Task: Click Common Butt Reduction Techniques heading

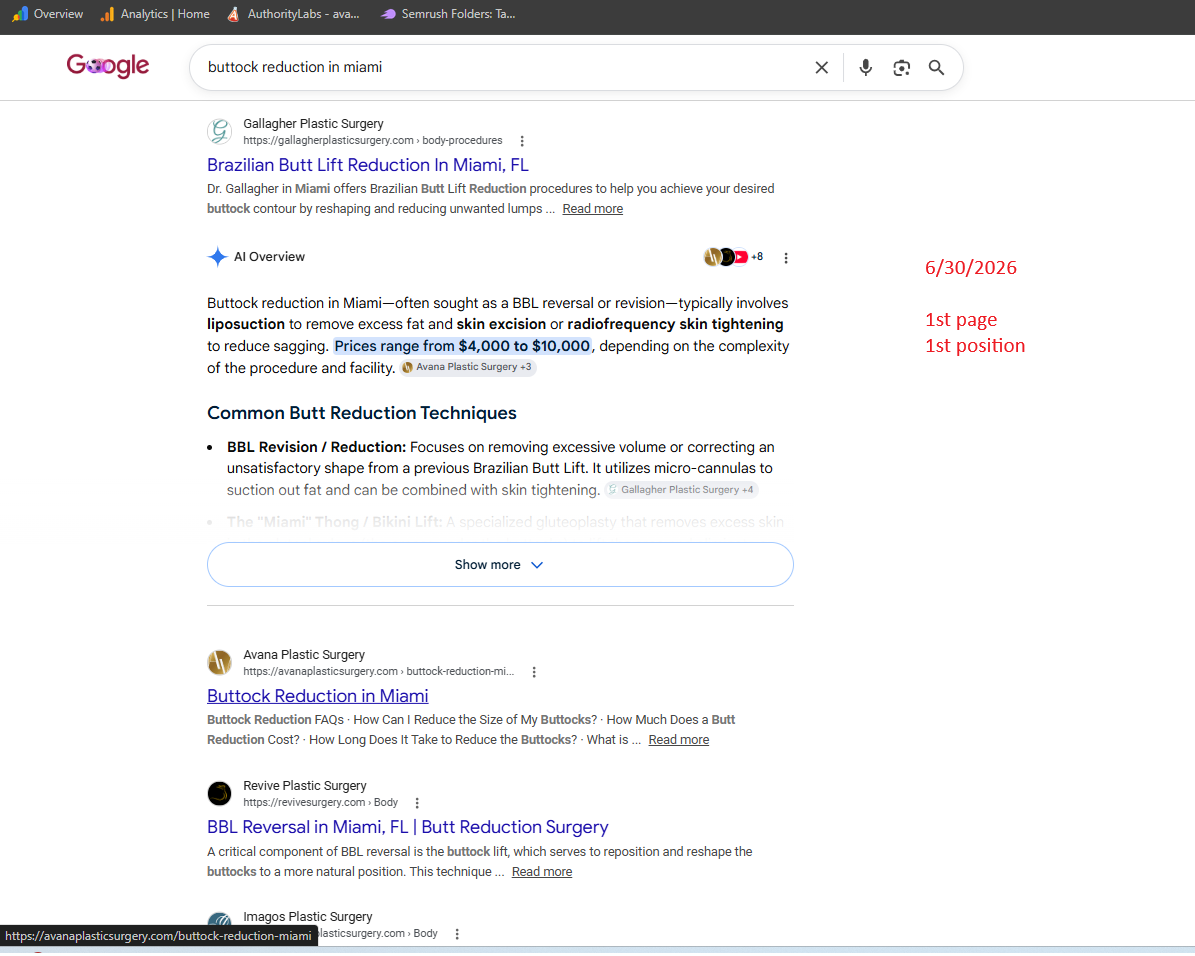Action: coord(361,413)
